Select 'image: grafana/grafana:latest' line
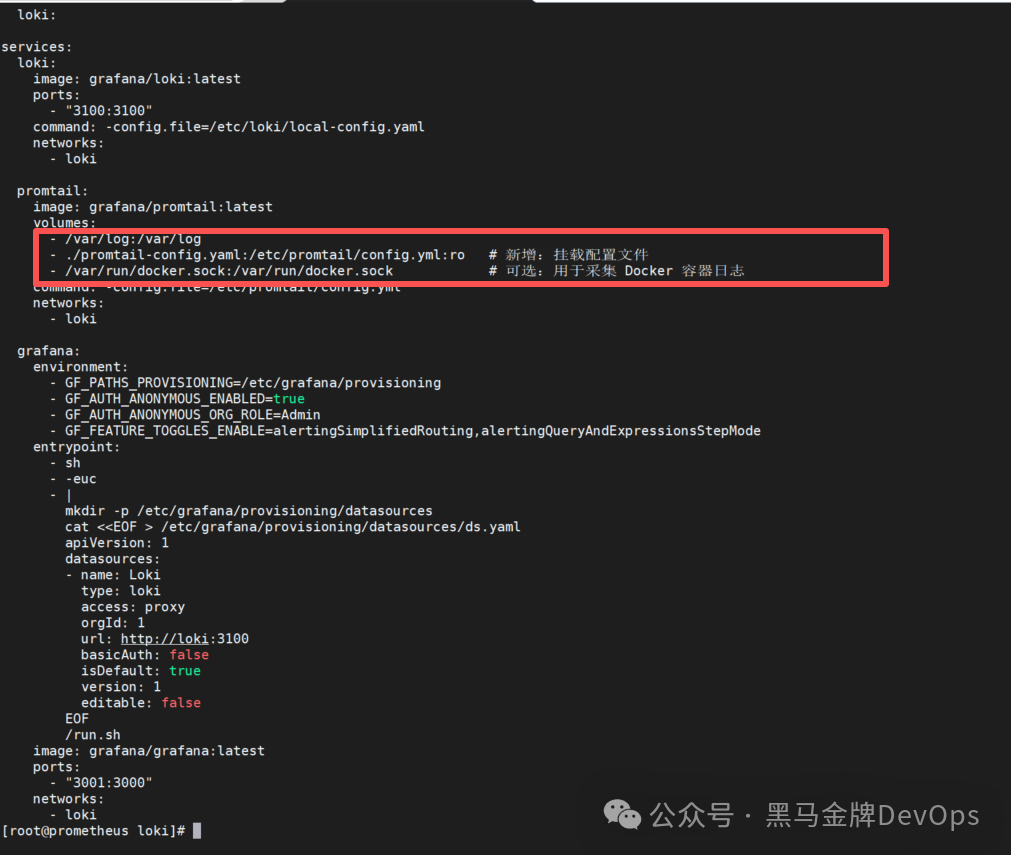This screenshot has width=1011, height=855. (149, 751)
